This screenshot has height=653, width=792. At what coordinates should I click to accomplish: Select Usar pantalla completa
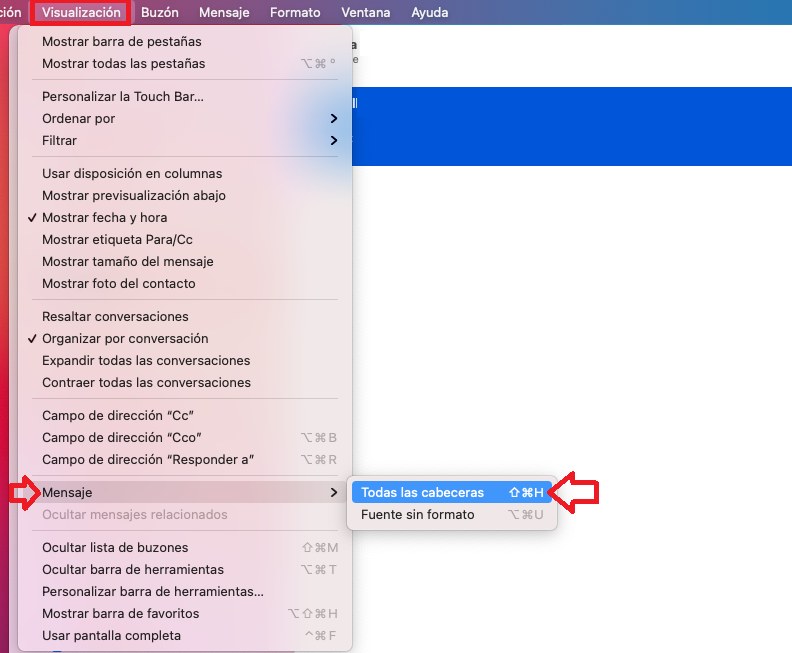point(185,635)
